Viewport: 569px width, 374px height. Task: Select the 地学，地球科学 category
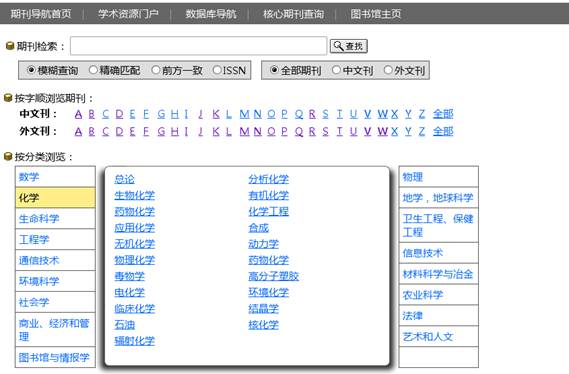point(438,198)
